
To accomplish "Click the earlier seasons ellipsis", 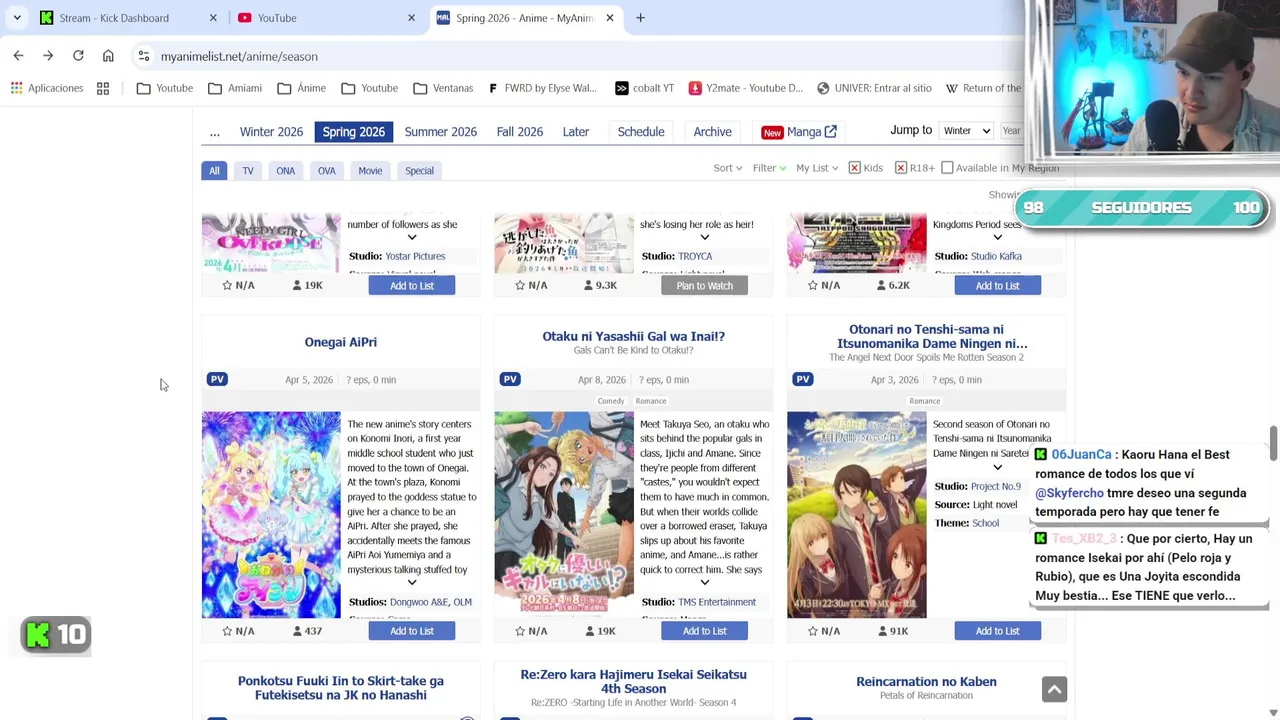I will (x=214, y=132).
